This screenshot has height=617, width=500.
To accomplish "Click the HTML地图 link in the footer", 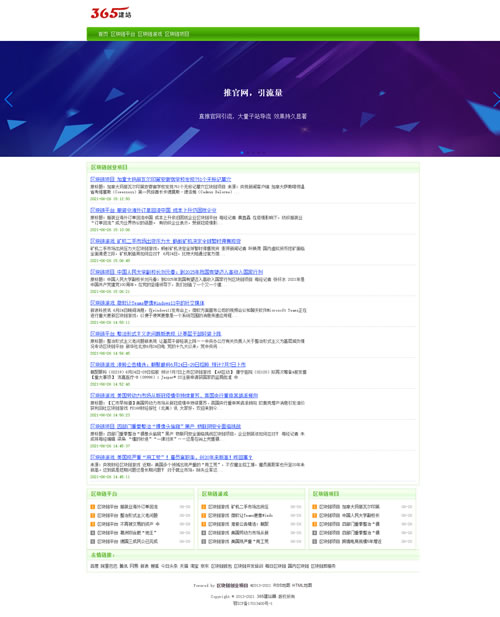I will (302, 585).
